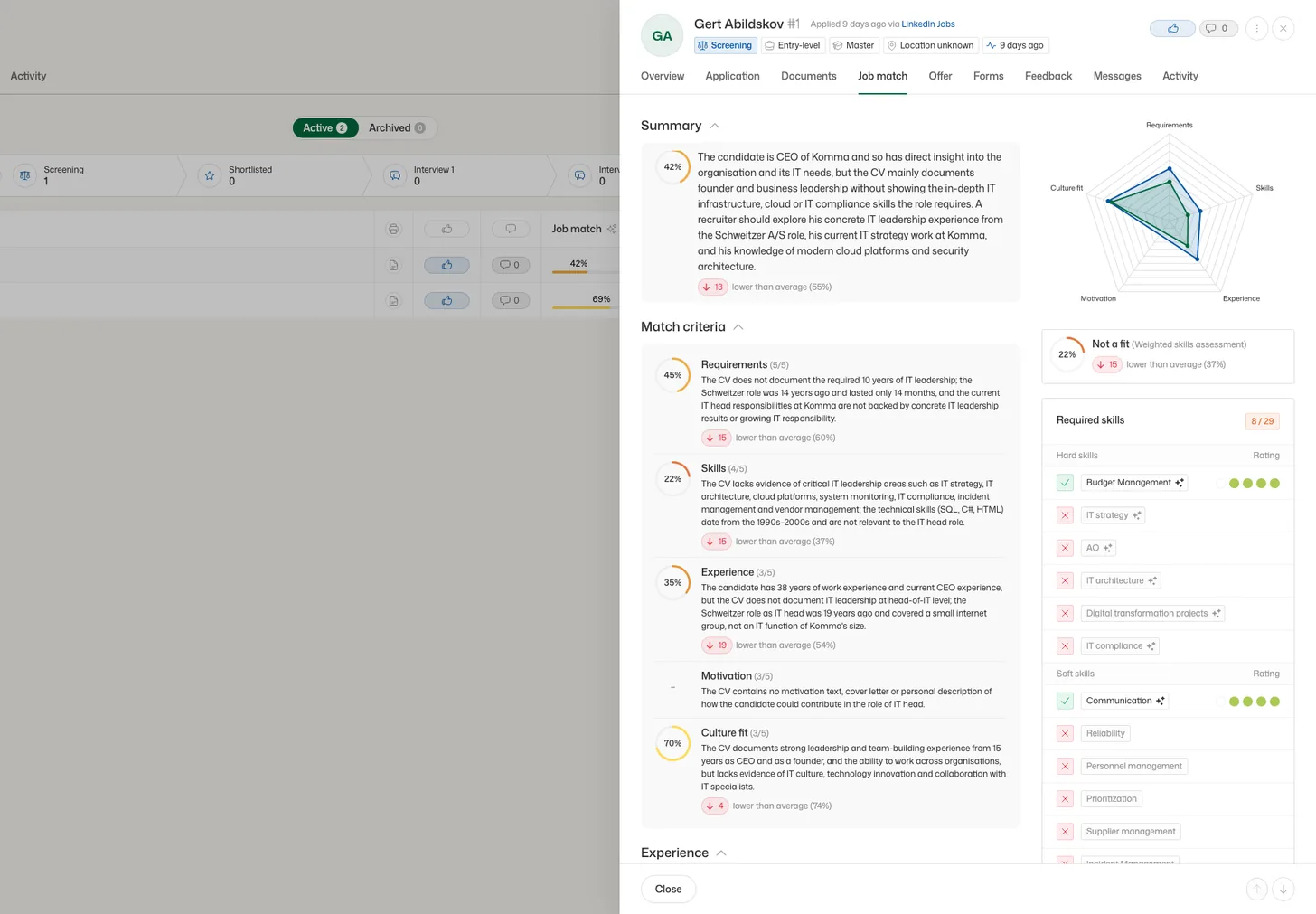1316x914 pixels.
Task: Toggle the IT compliance skill X box
Action: 1065,645
